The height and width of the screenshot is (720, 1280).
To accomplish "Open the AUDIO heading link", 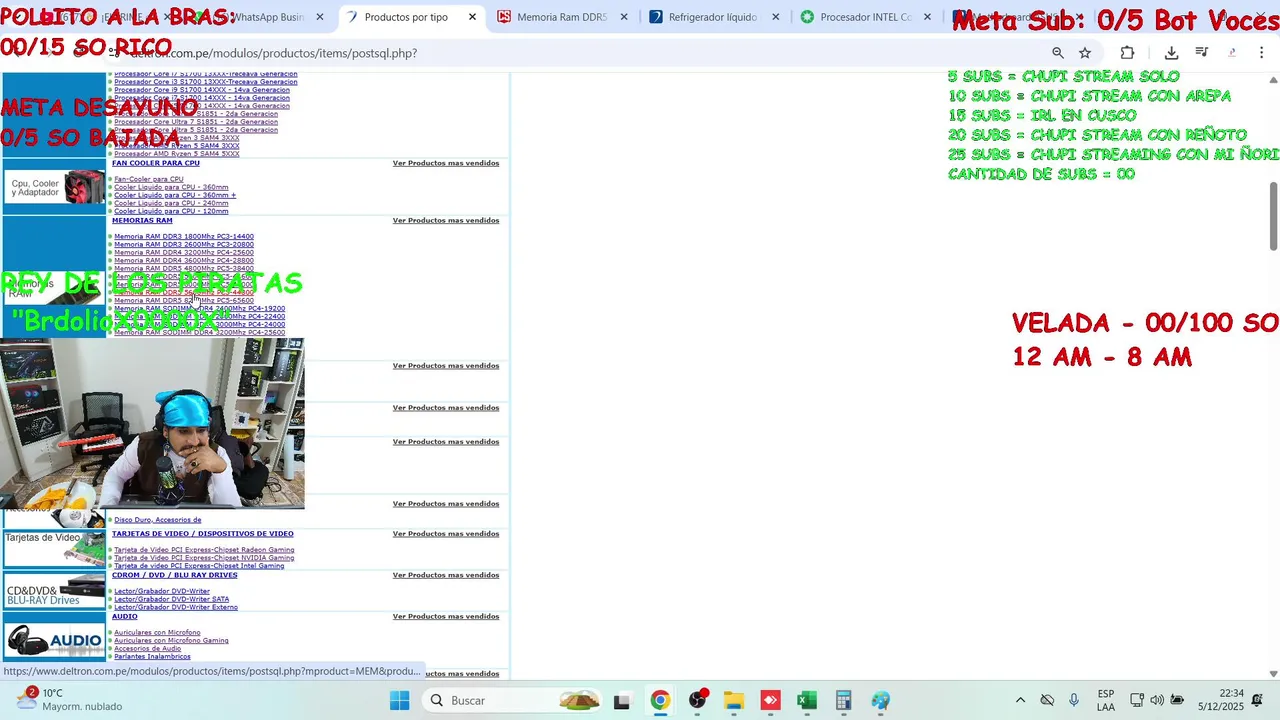I will point(125,616).
